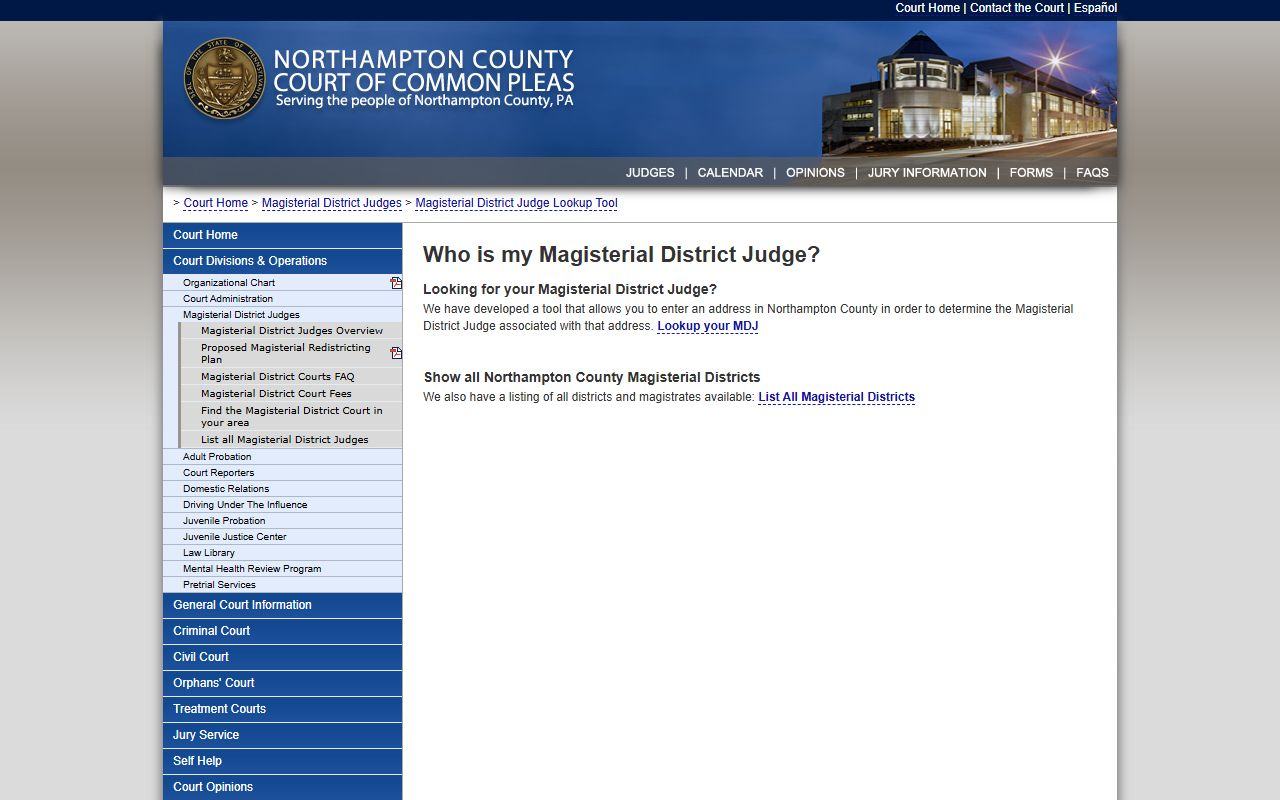This screenshot has height=800, width=1280.
Task: Open PDF icon beside Proposed Magisterial Redistricting Plan
Action: 396,353
